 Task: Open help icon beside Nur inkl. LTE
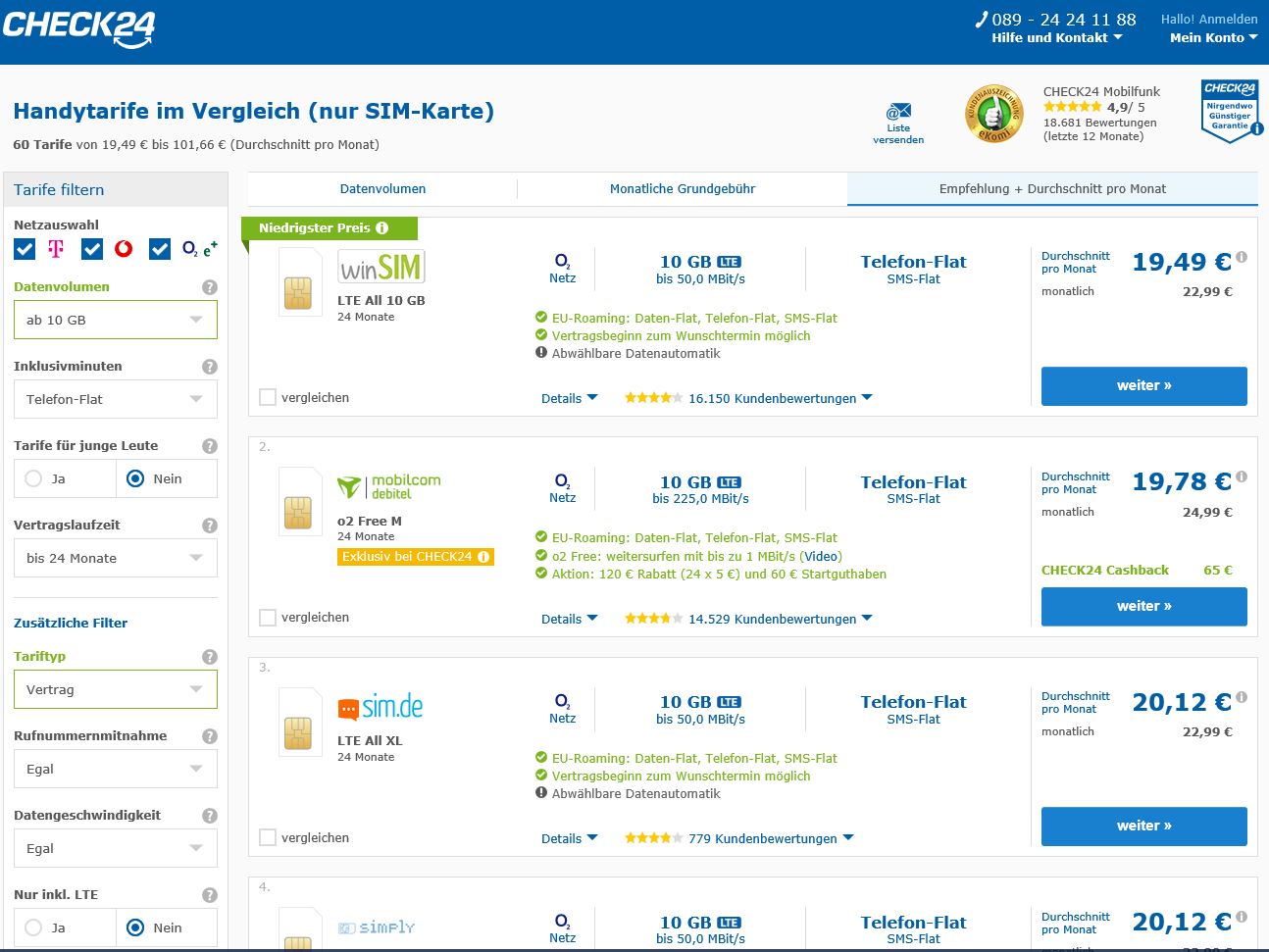[209, 895]
